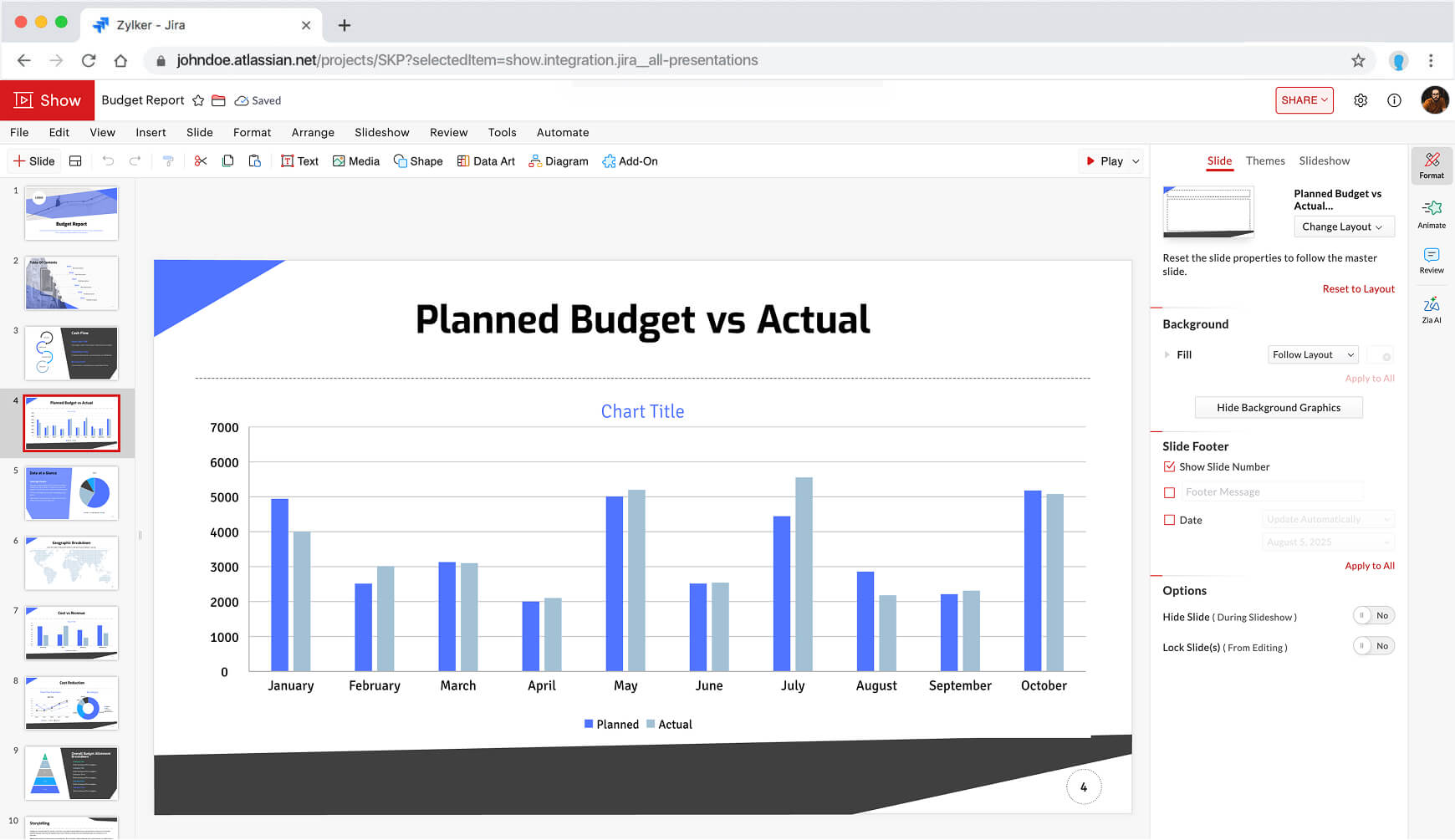Viewport: 1455px width, 840px height.
Task: Open the Change Layout dropdown
Action: 1343,227
